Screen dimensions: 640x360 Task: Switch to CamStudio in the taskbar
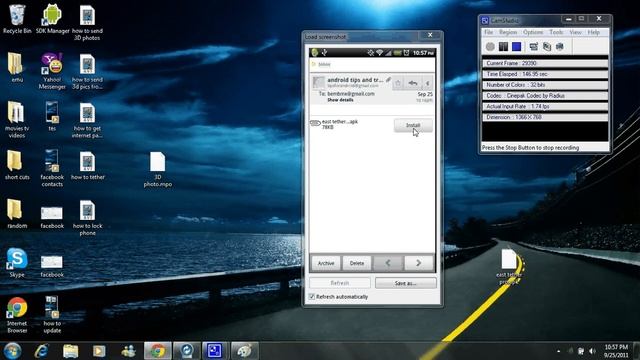click(x=215, y=351)
